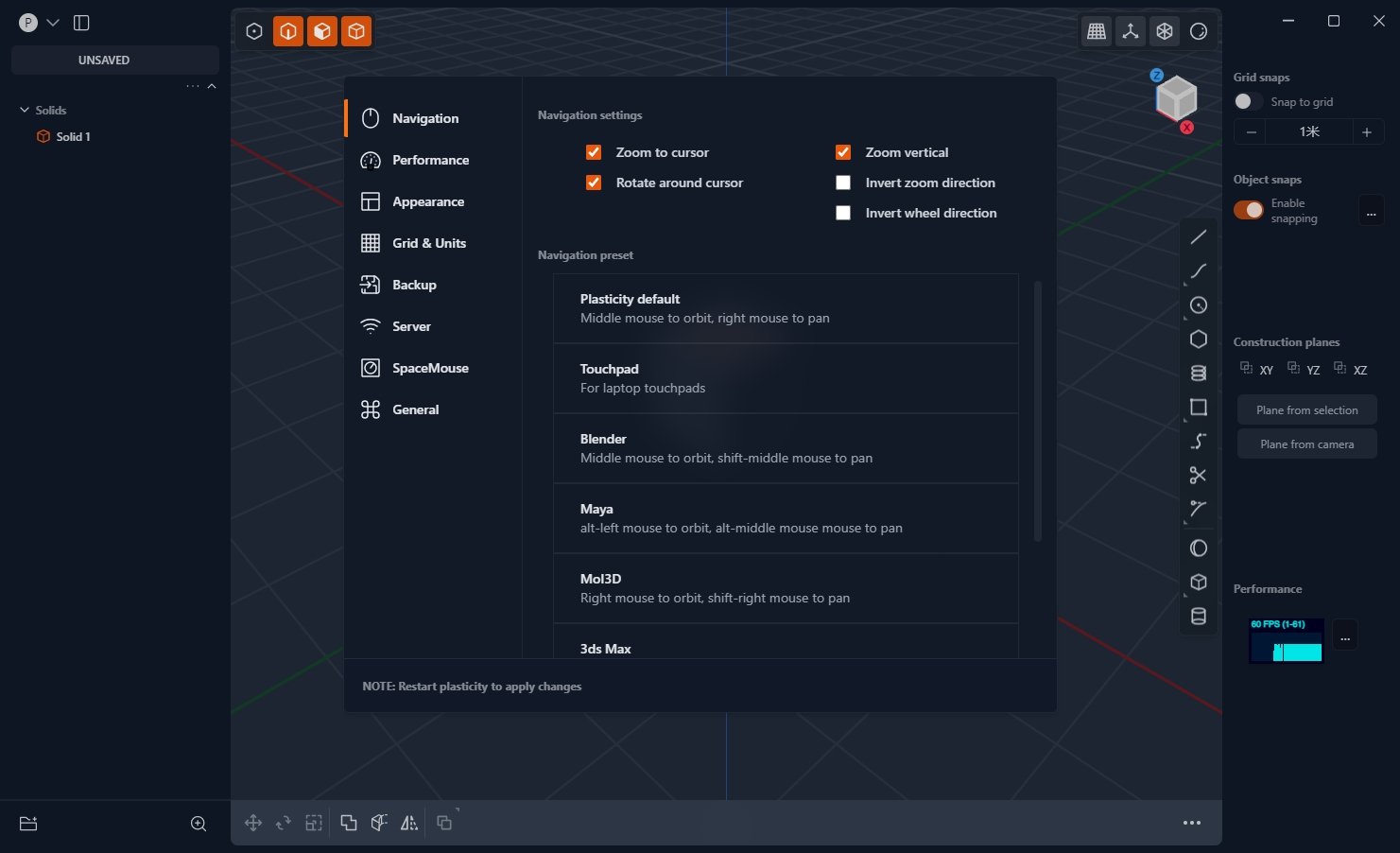This screenshot has height=853, width=1400.
Task: Toggle the wireframe overlay cube icon
Action: tap(1165, 31)
